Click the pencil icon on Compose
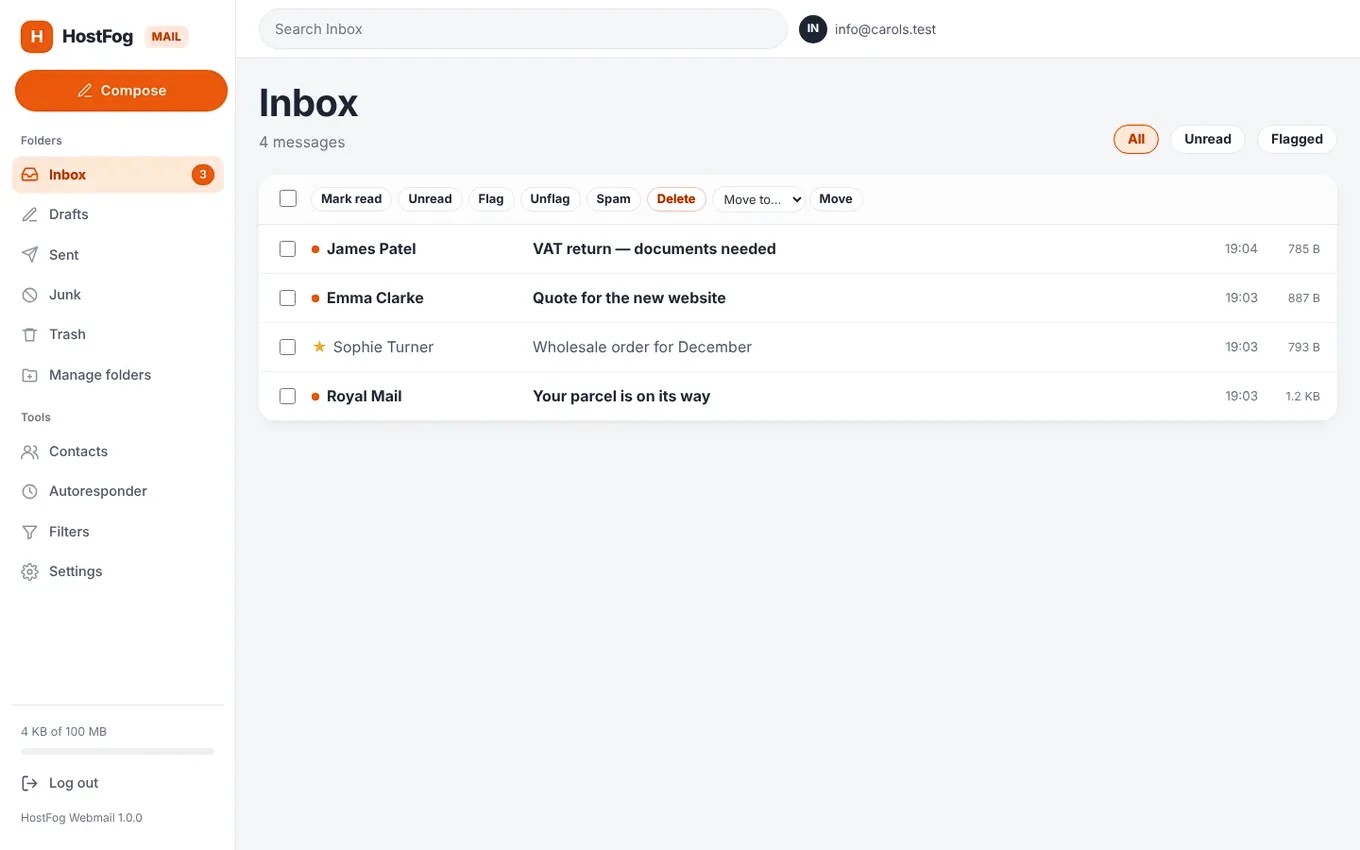The image size is (1360, 850). tap(85, 91)
